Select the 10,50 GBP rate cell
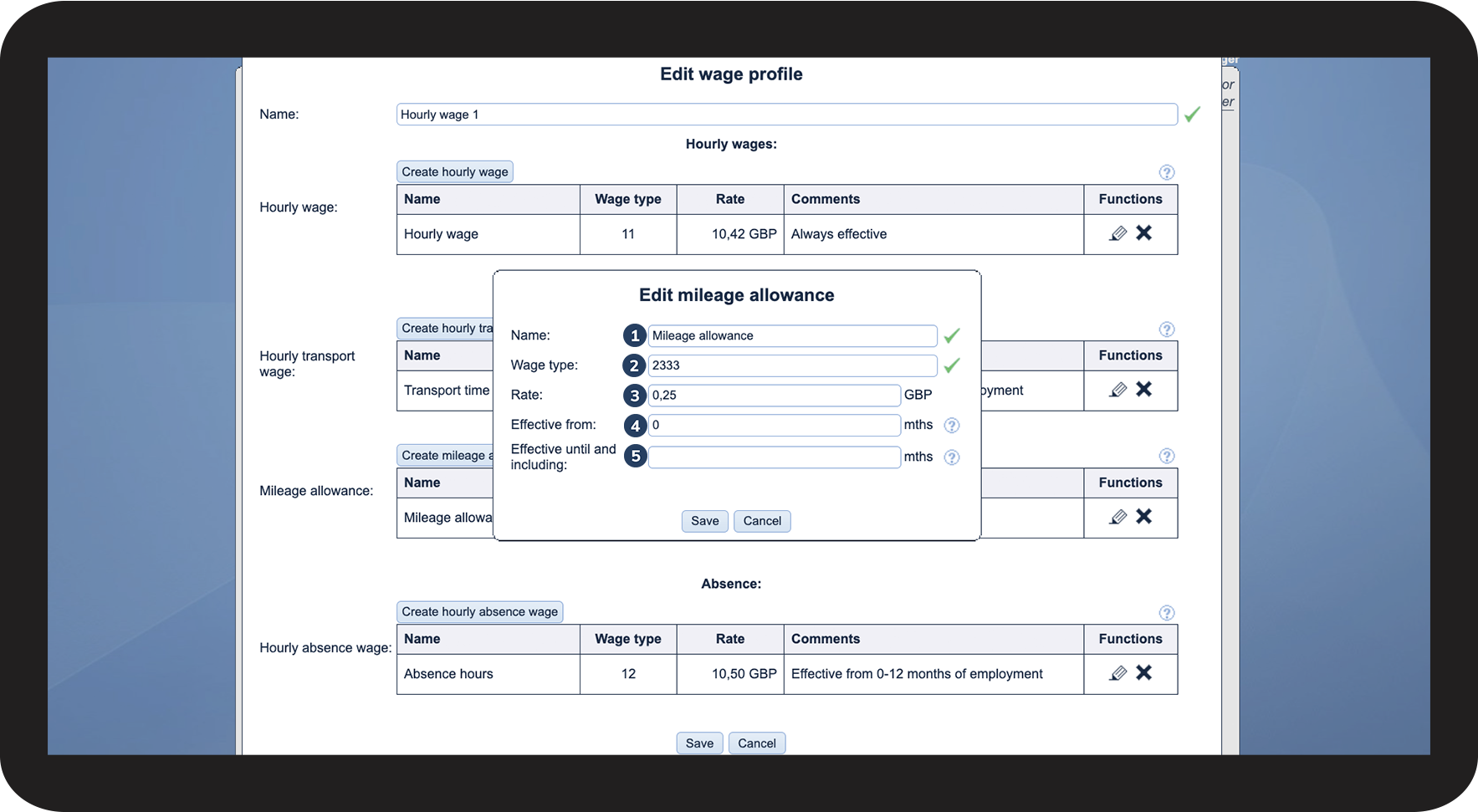 coord(730,674)
